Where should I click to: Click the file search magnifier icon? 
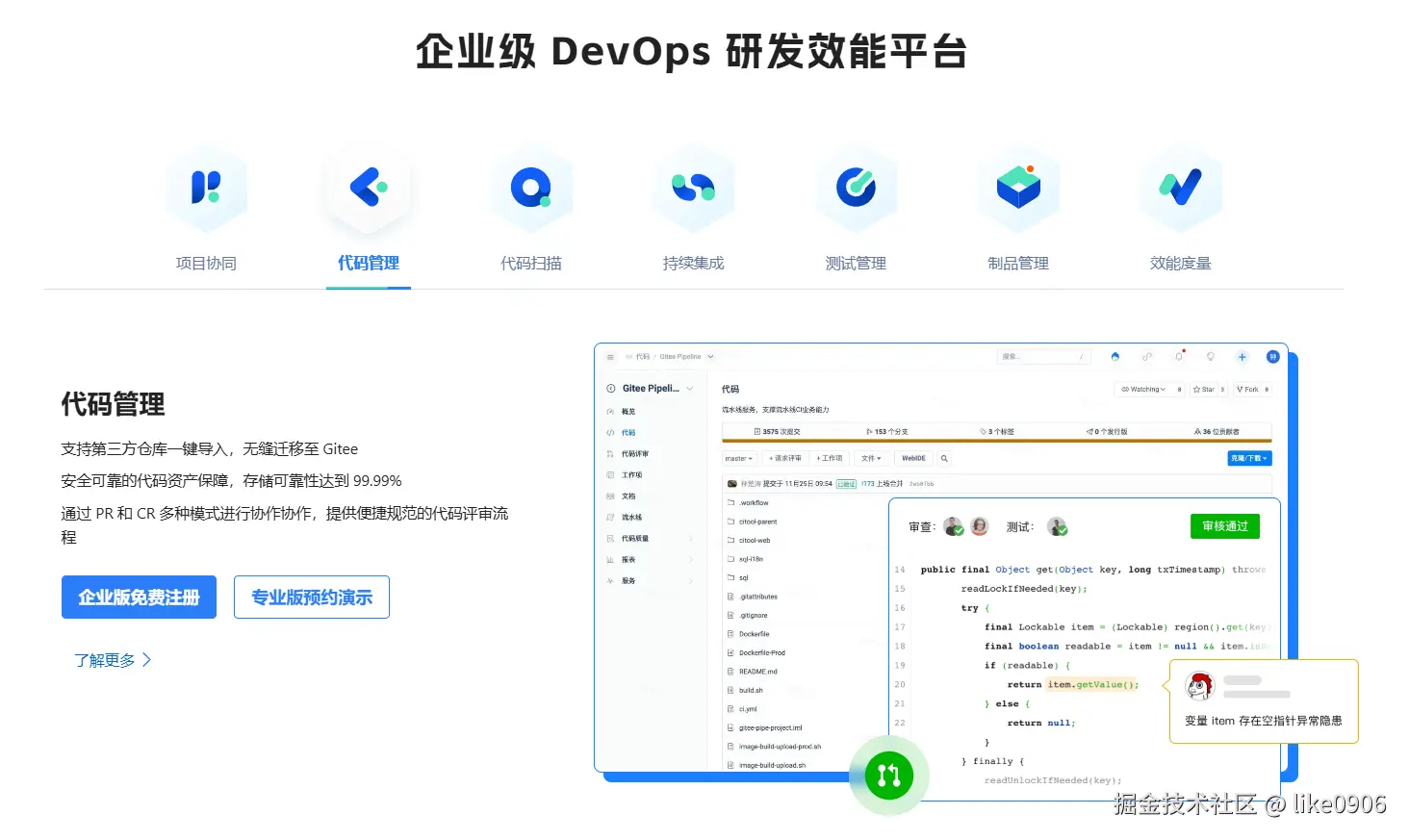pos(944,459)
